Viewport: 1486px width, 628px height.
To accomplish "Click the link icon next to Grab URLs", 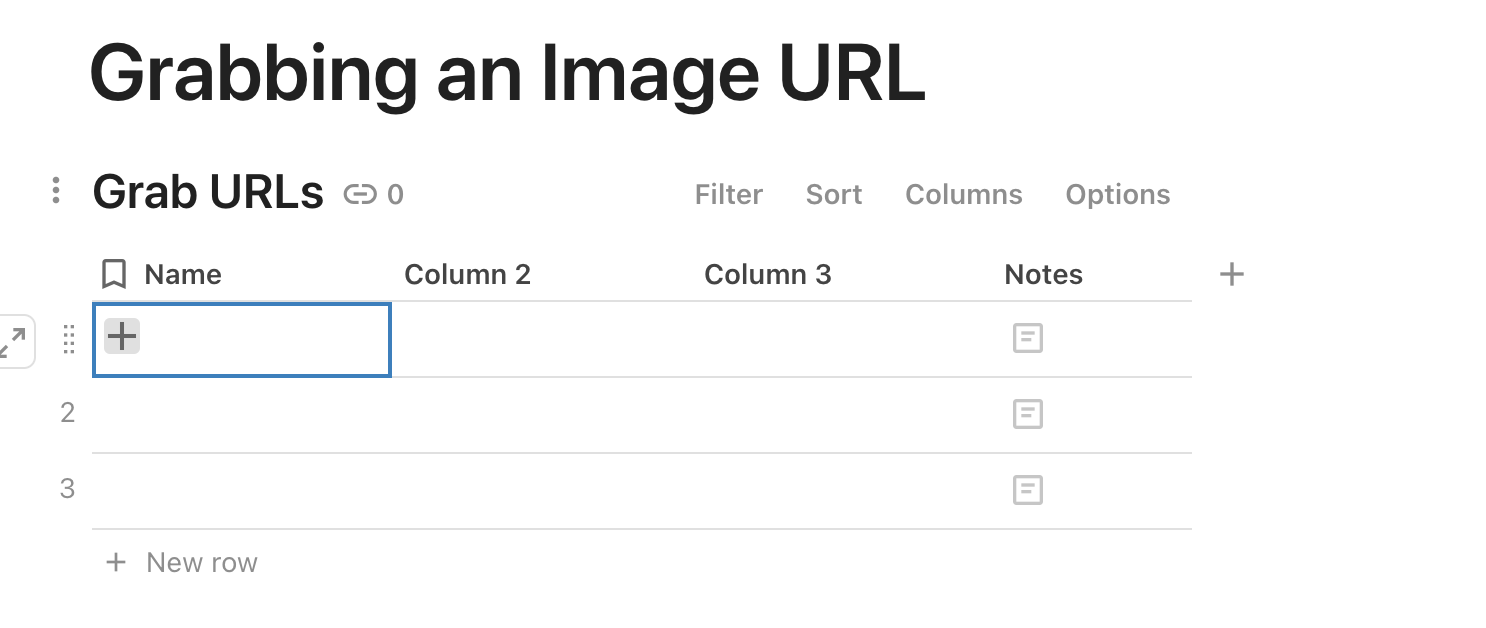I will [359, 194].
